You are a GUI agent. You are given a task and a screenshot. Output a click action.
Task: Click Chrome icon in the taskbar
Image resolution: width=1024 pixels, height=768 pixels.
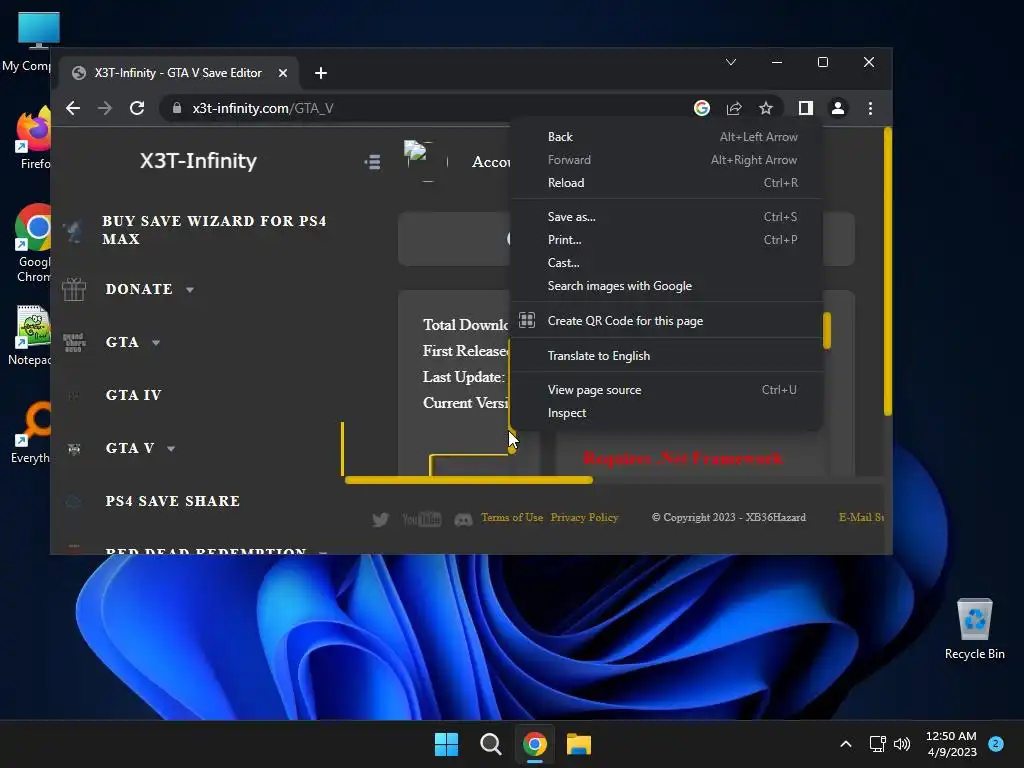click(x=535, y=744)
